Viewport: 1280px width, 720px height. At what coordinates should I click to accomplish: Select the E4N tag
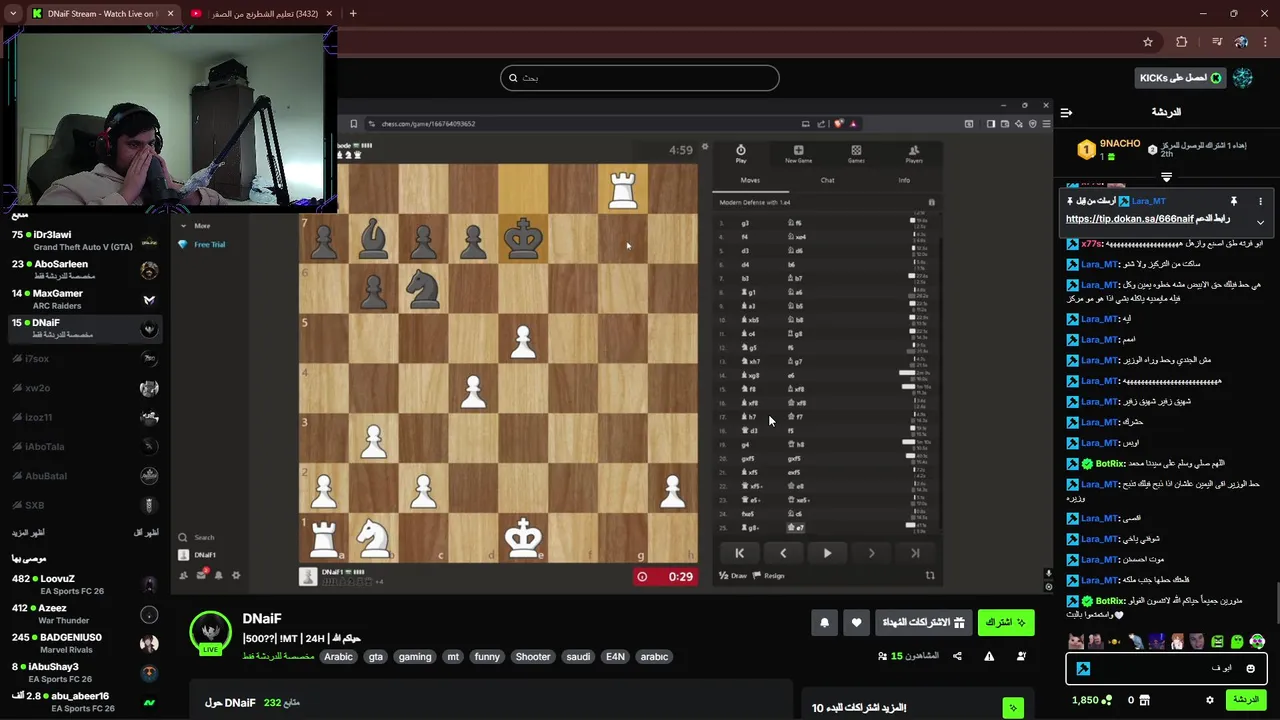[x=615, y=657]
